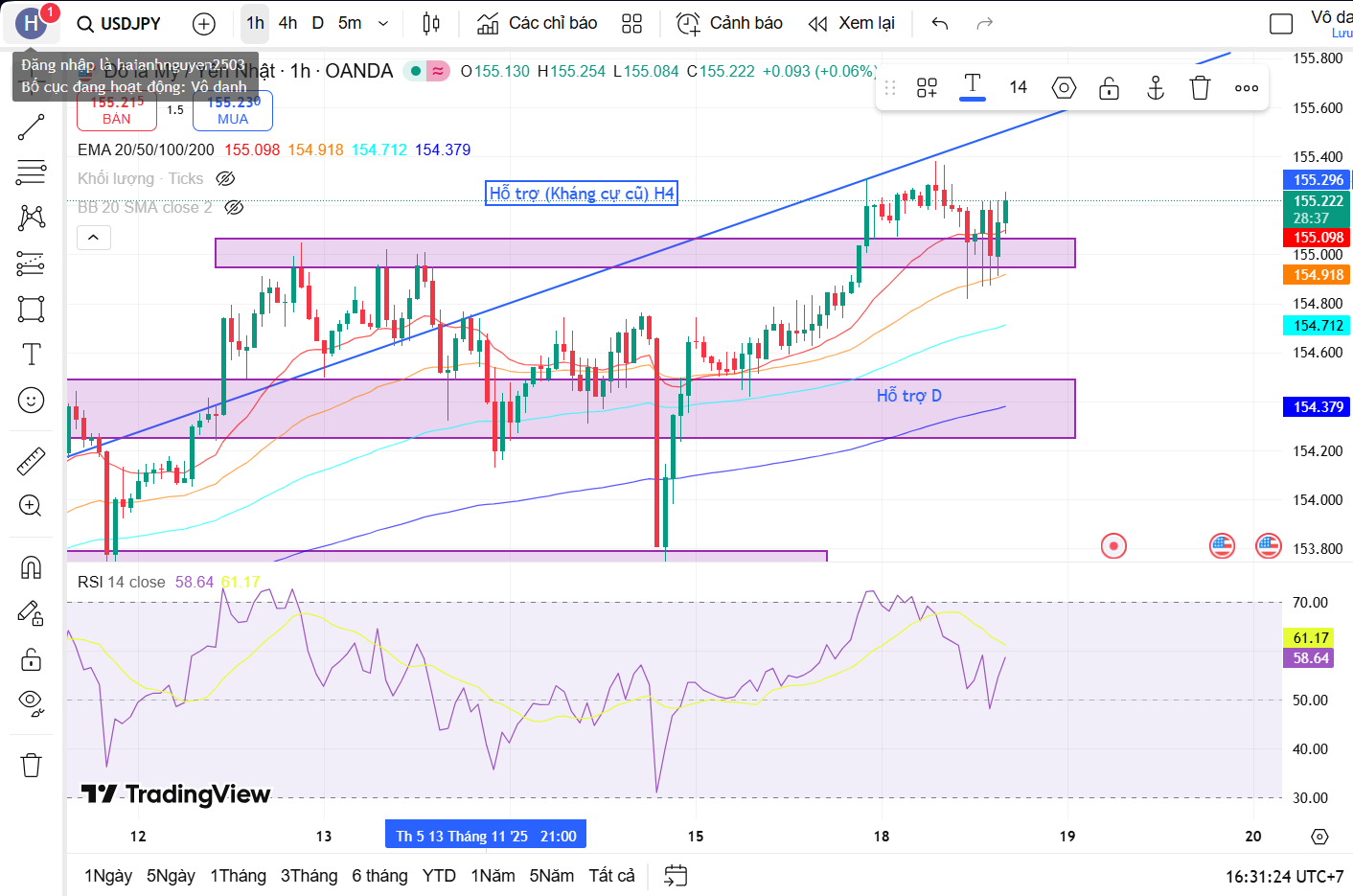Show the hidden BB 20 SMA indicator
The width and height of the screenshot is (1353, 896).
pyautogui.click(x=234, y=207)
